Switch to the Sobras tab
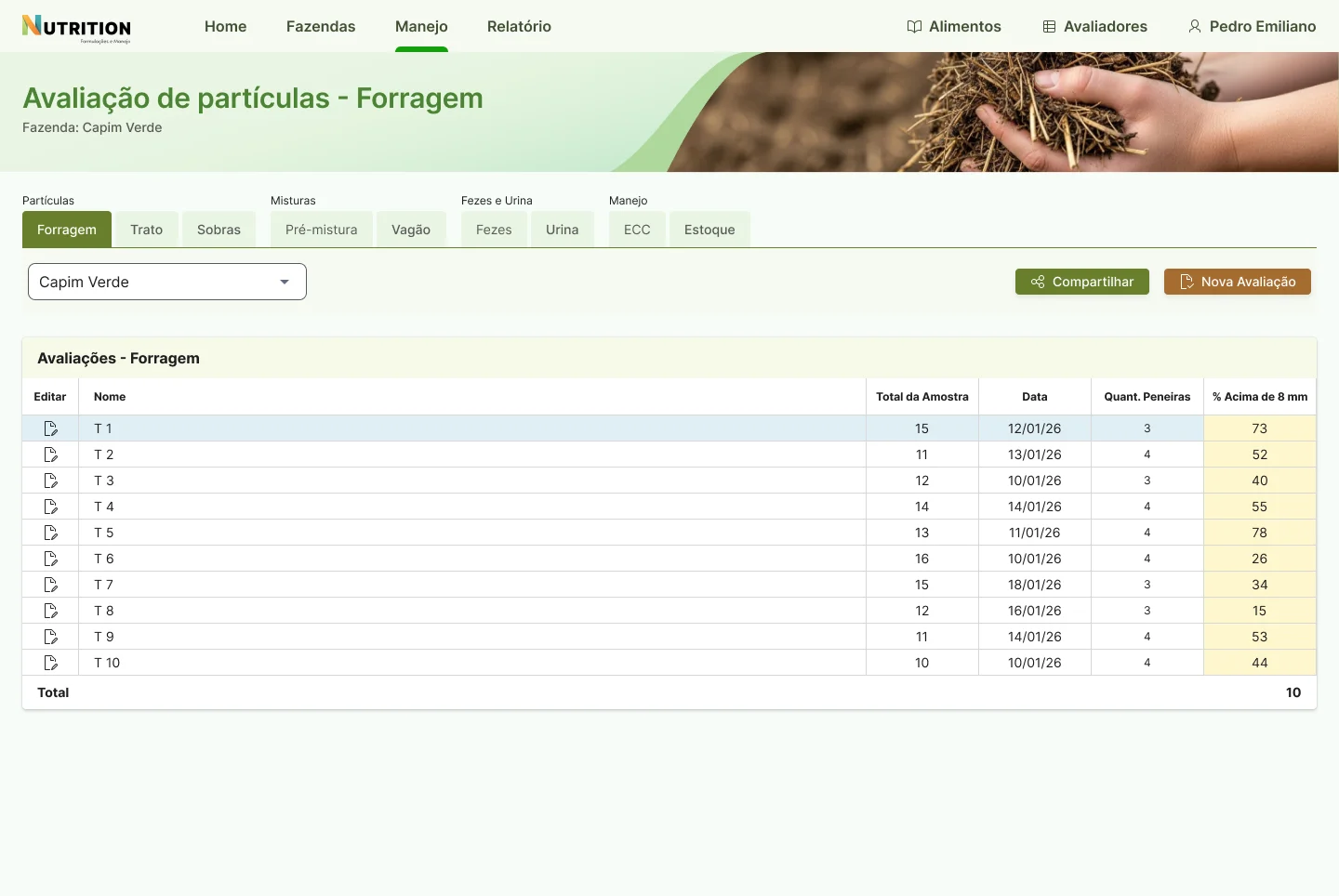The height and width of the screenshot is (896, 1339). click(x=219, y=230)
